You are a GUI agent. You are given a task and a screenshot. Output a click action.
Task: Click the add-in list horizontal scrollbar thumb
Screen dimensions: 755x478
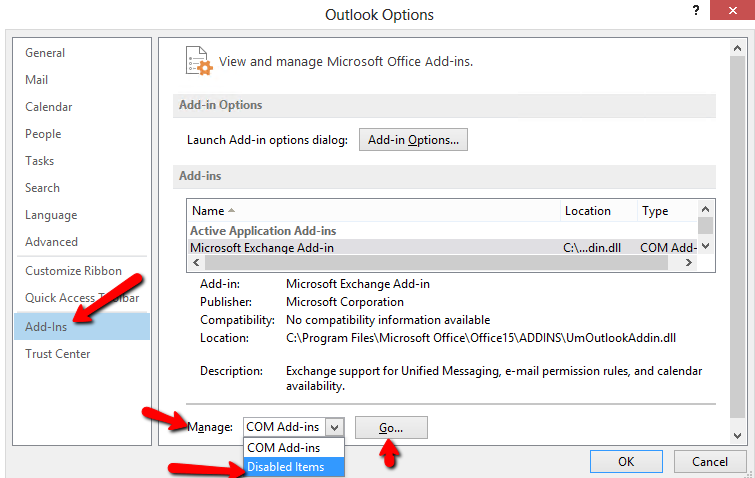436,263
